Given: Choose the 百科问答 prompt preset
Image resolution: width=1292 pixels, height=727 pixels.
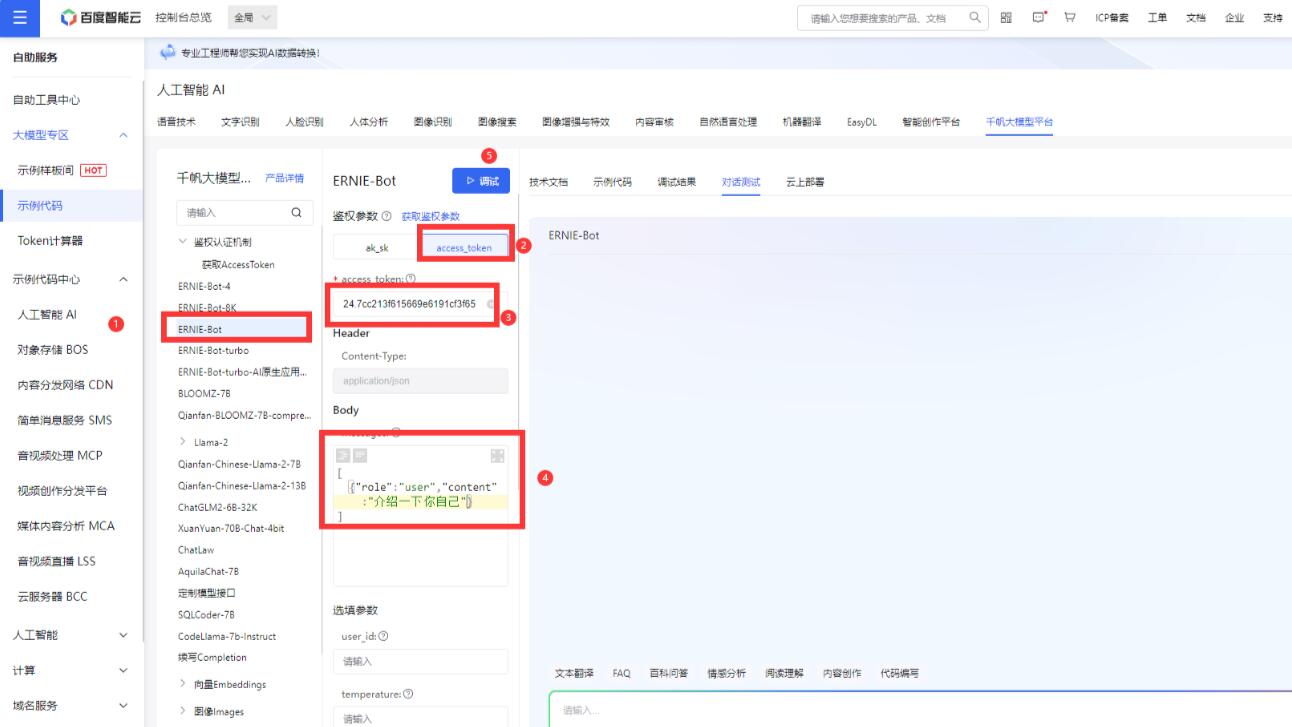Looking at the screenshot, I should click(x=668, y=673).
